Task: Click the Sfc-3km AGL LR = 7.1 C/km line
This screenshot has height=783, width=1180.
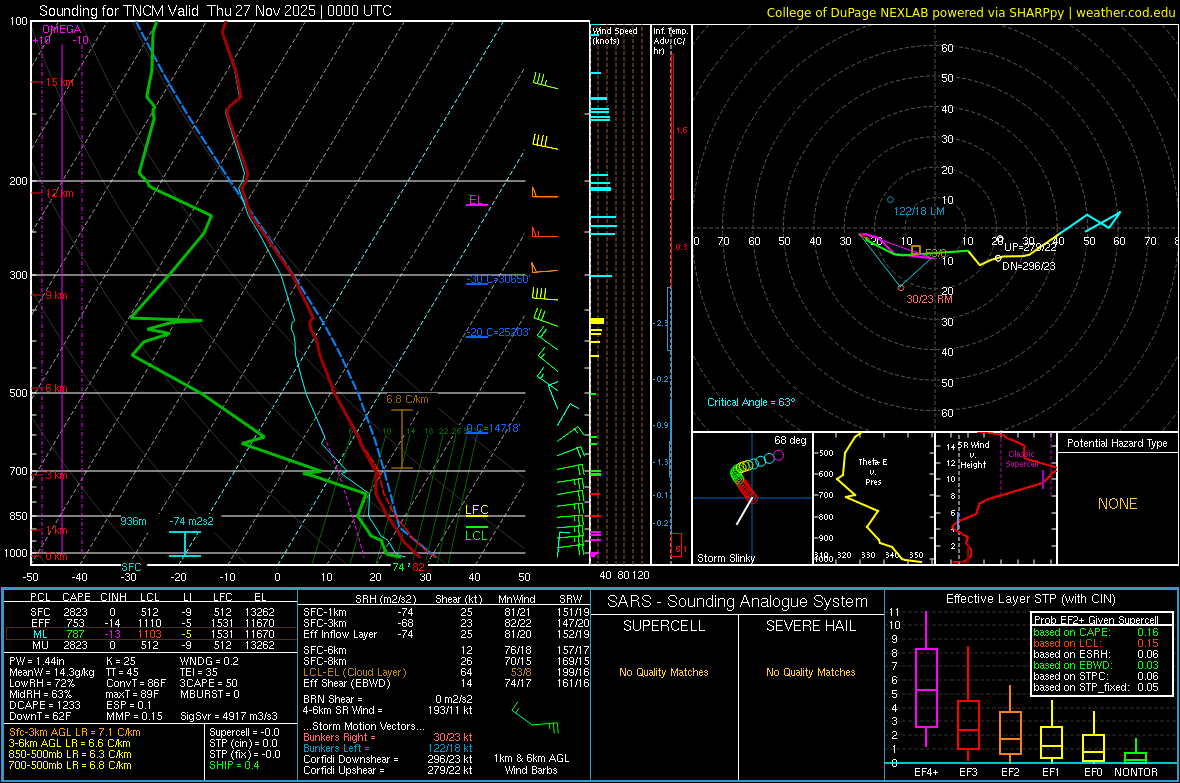Action: point(75,732)
